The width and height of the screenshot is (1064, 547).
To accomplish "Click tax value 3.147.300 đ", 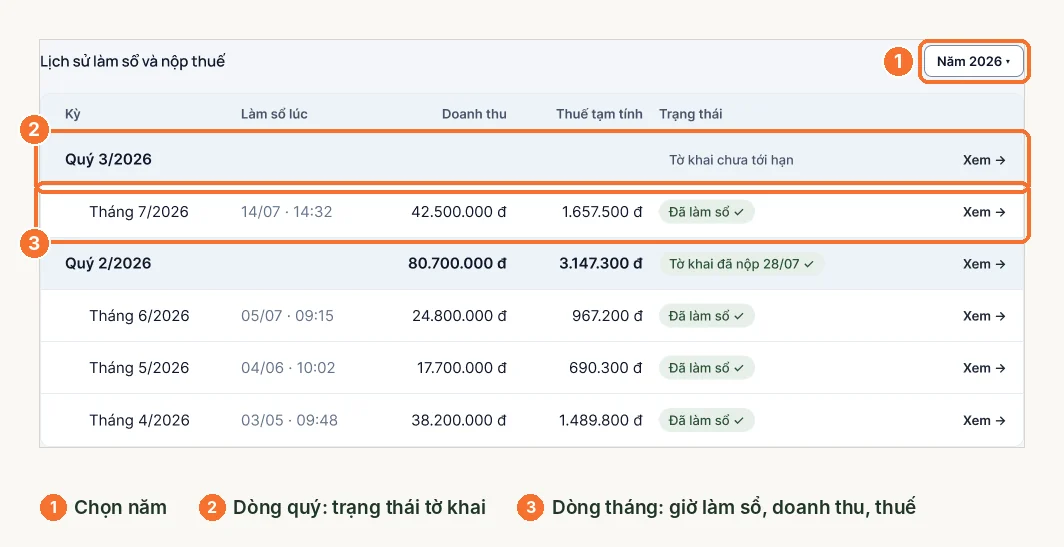I will coord(601,263).
